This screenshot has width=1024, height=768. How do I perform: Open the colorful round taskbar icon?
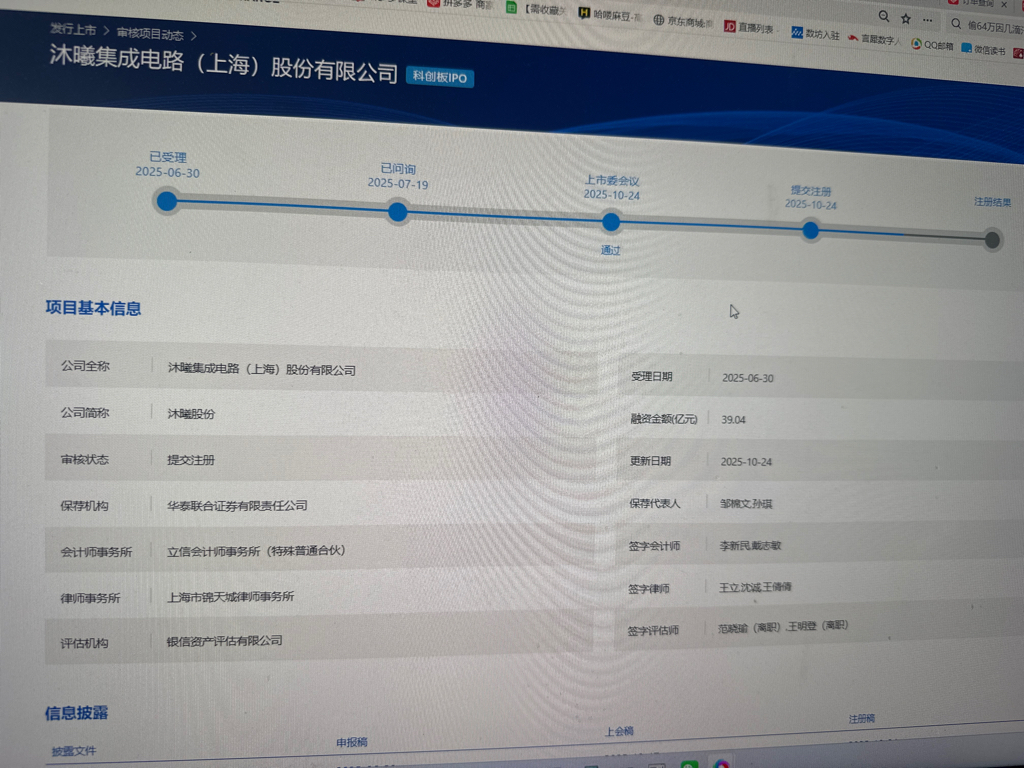(721, 764)
